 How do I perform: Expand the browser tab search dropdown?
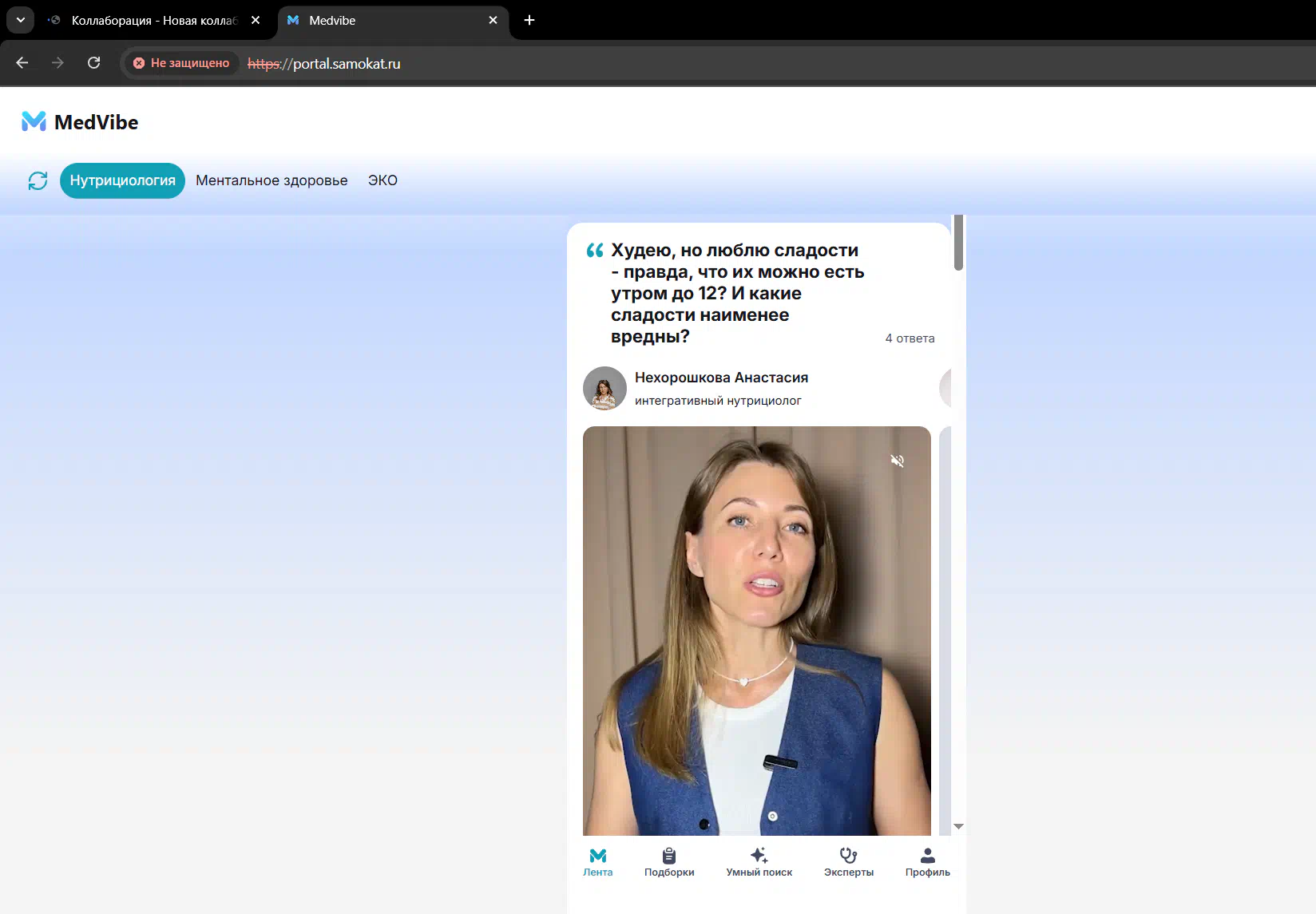[21, 20]
